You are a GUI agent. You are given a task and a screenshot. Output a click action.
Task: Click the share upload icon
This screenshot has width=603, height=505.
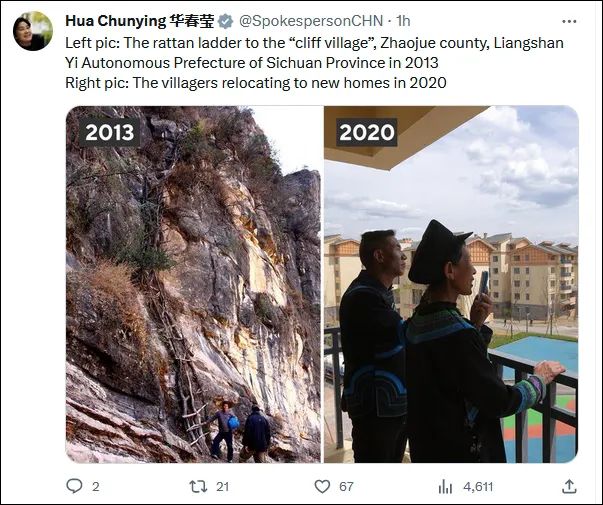[569, 487]
